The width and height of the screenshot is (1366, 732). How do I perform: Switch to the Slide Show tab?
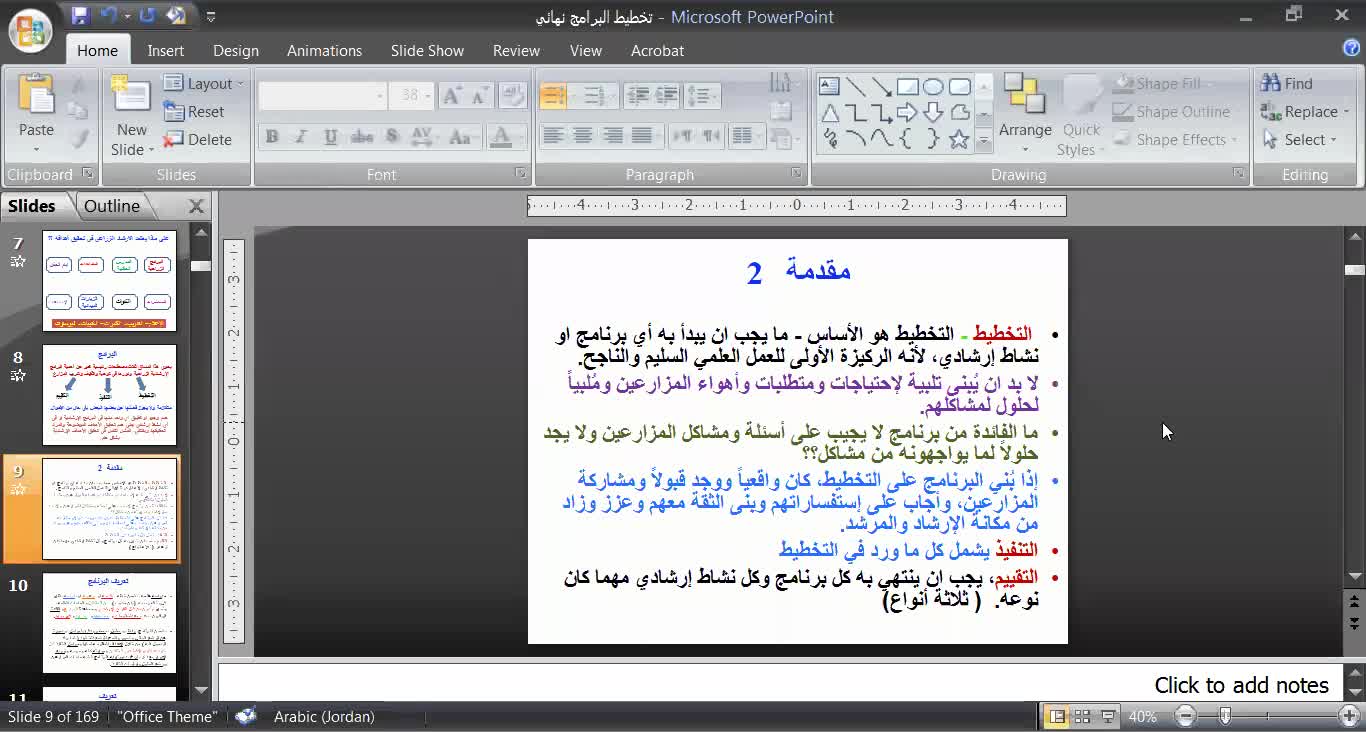[x=427, y=51]
